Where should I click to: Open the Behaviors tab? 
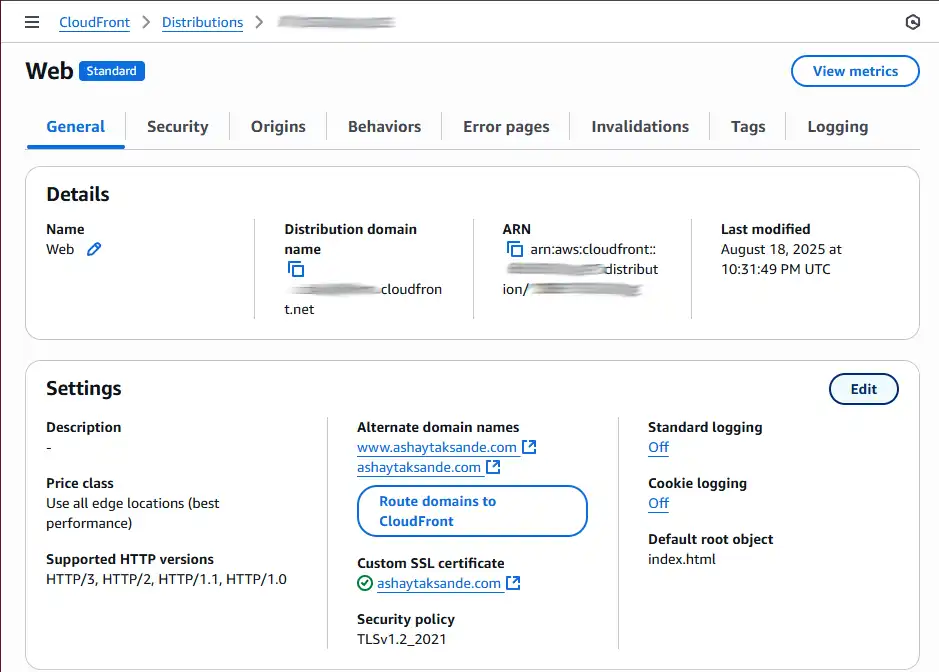pos(384,127)
